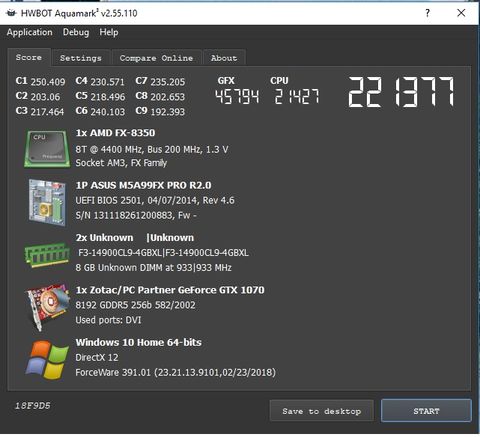Click the 1x AMD FX-8350 heading

tap(115, 133)
